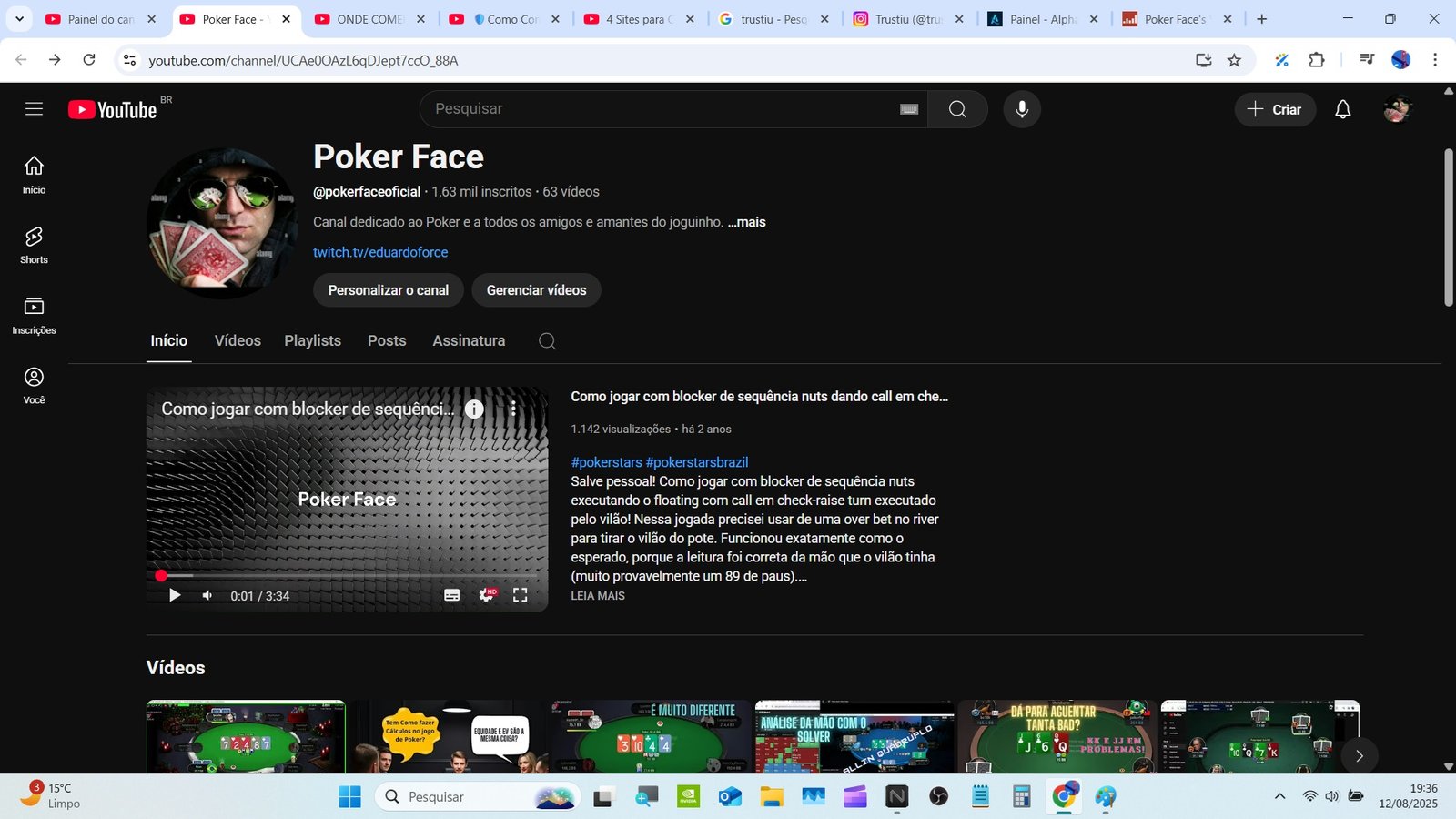1456x819 pixels.
Task: Click Personalizar o canal button
Action: [x=389, y=290]
